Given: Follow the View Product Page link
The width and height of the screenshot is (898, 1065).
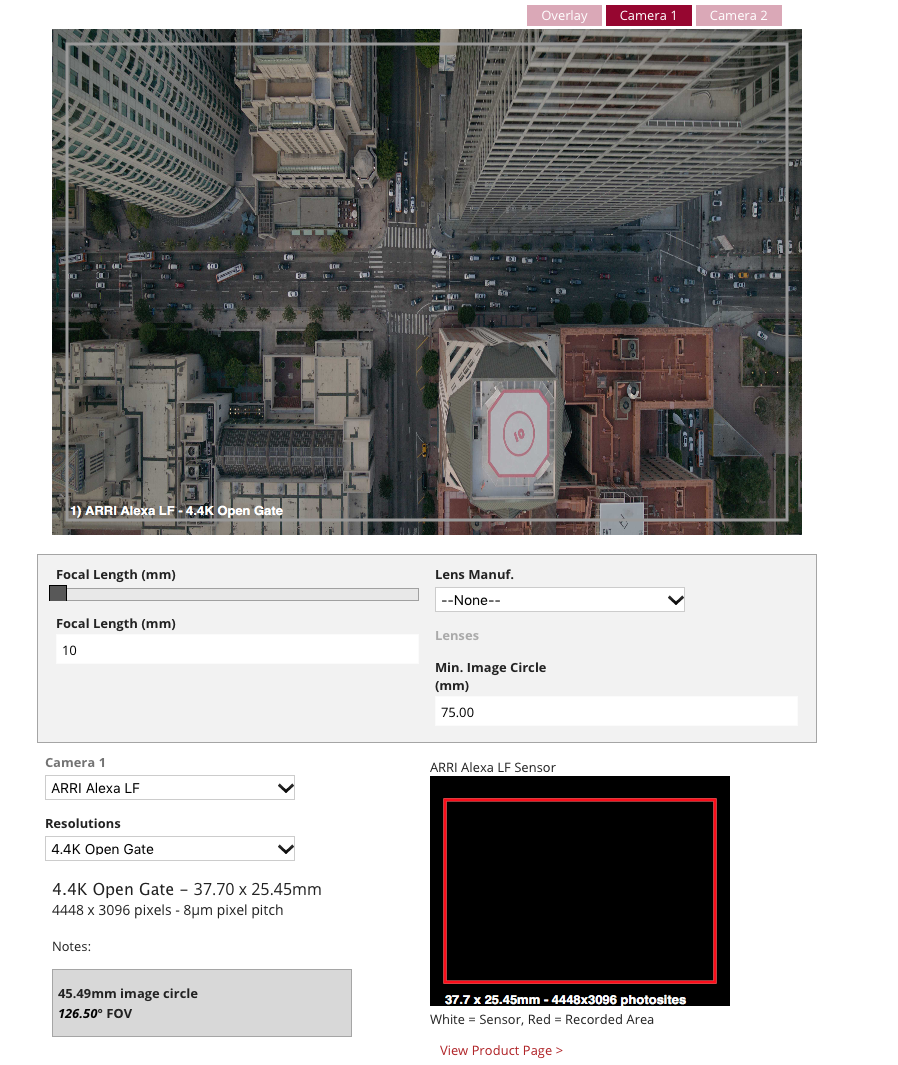Looking at the screenshot, I should point(501,1050).
